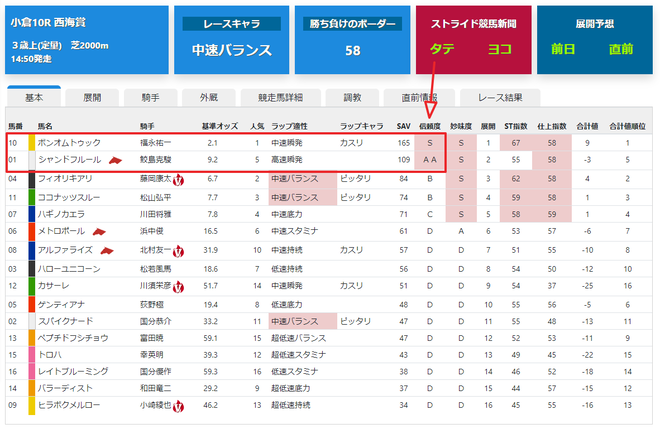
Task: Click jockey name 浜中俊
Action: pos(152,231)
